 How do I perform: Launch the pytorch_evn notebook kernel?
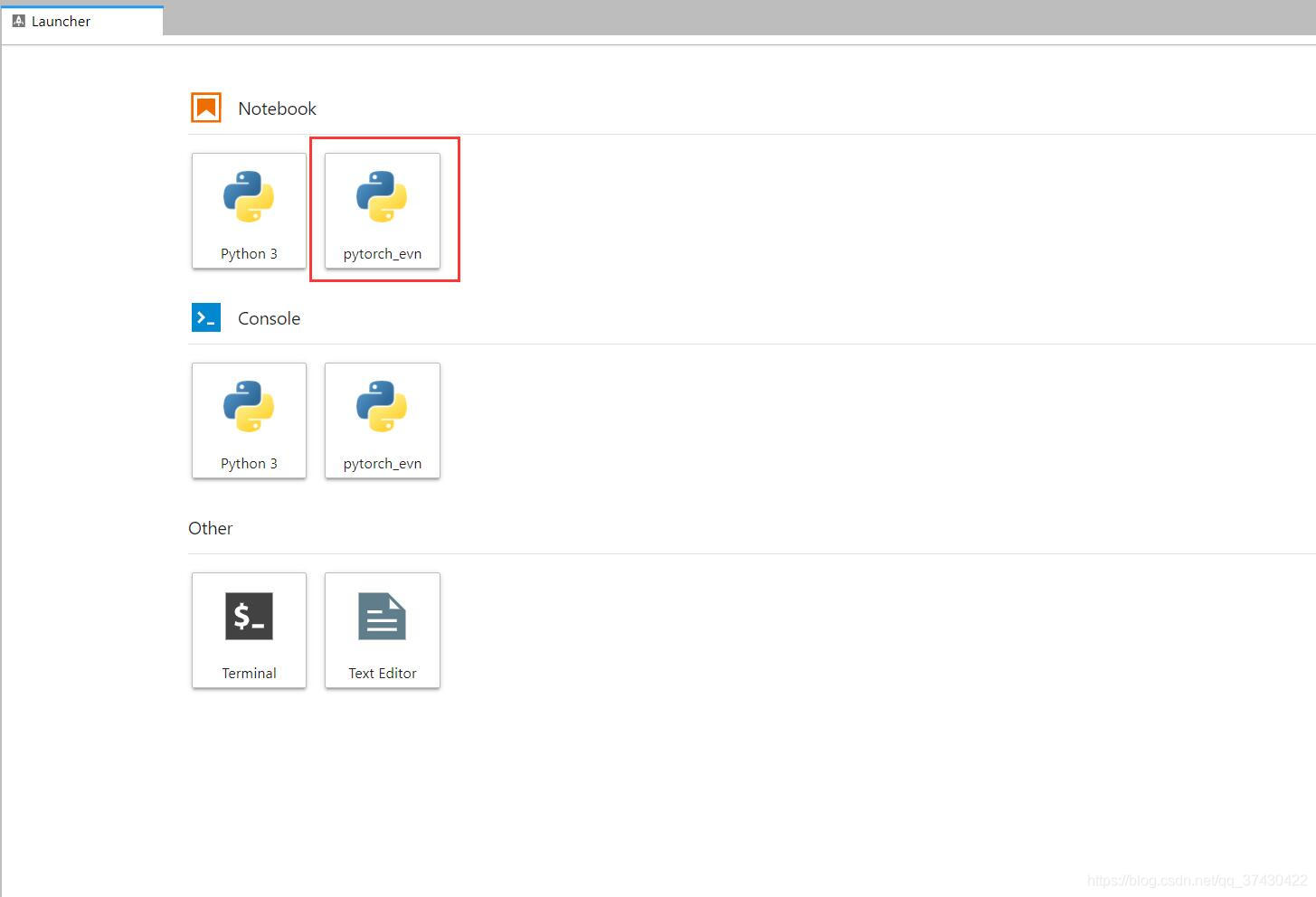pyautogui.click(x=383, y=211)
